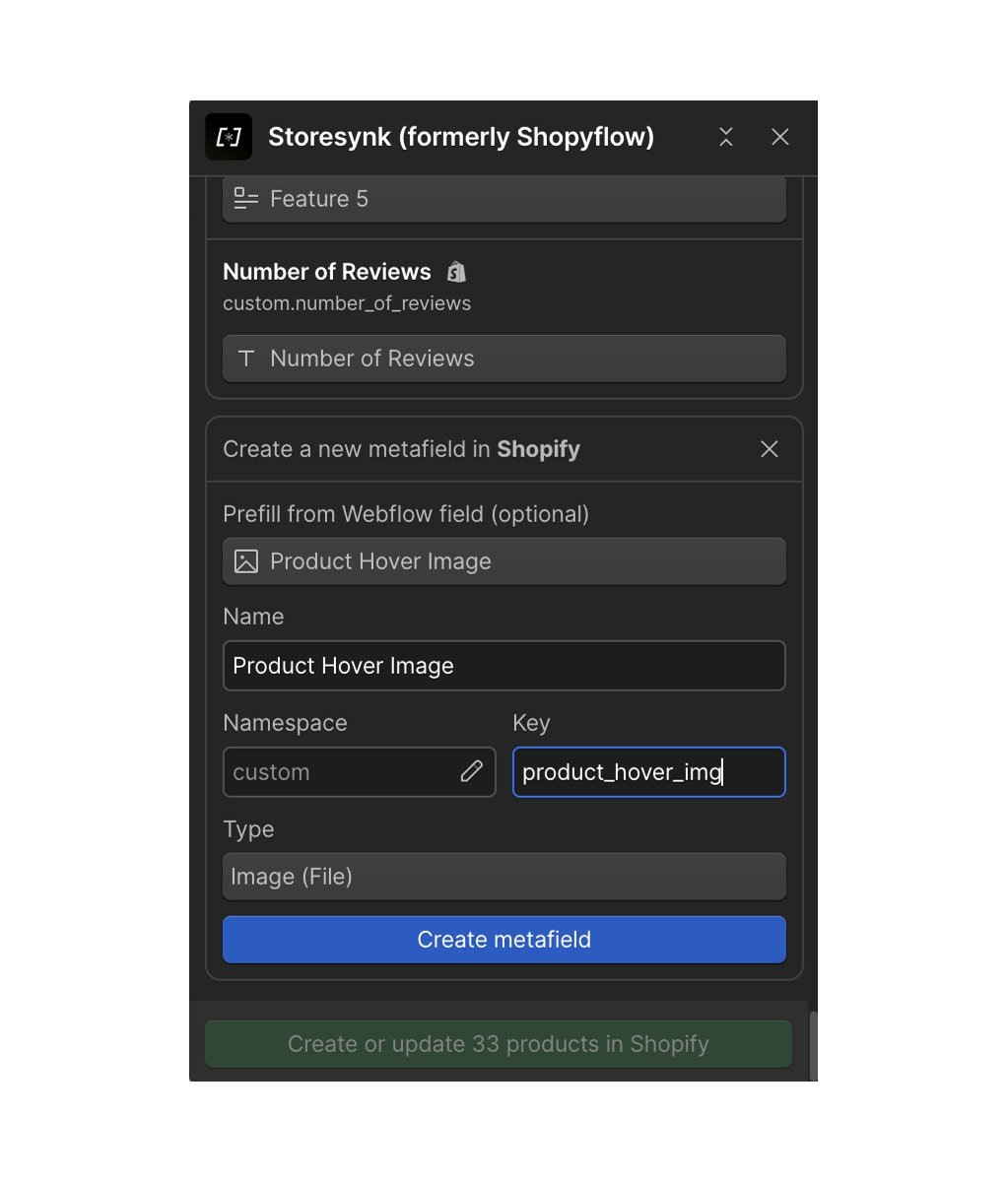Click the Shopify bag icon beside Number of Reviews

coord(456,272)
